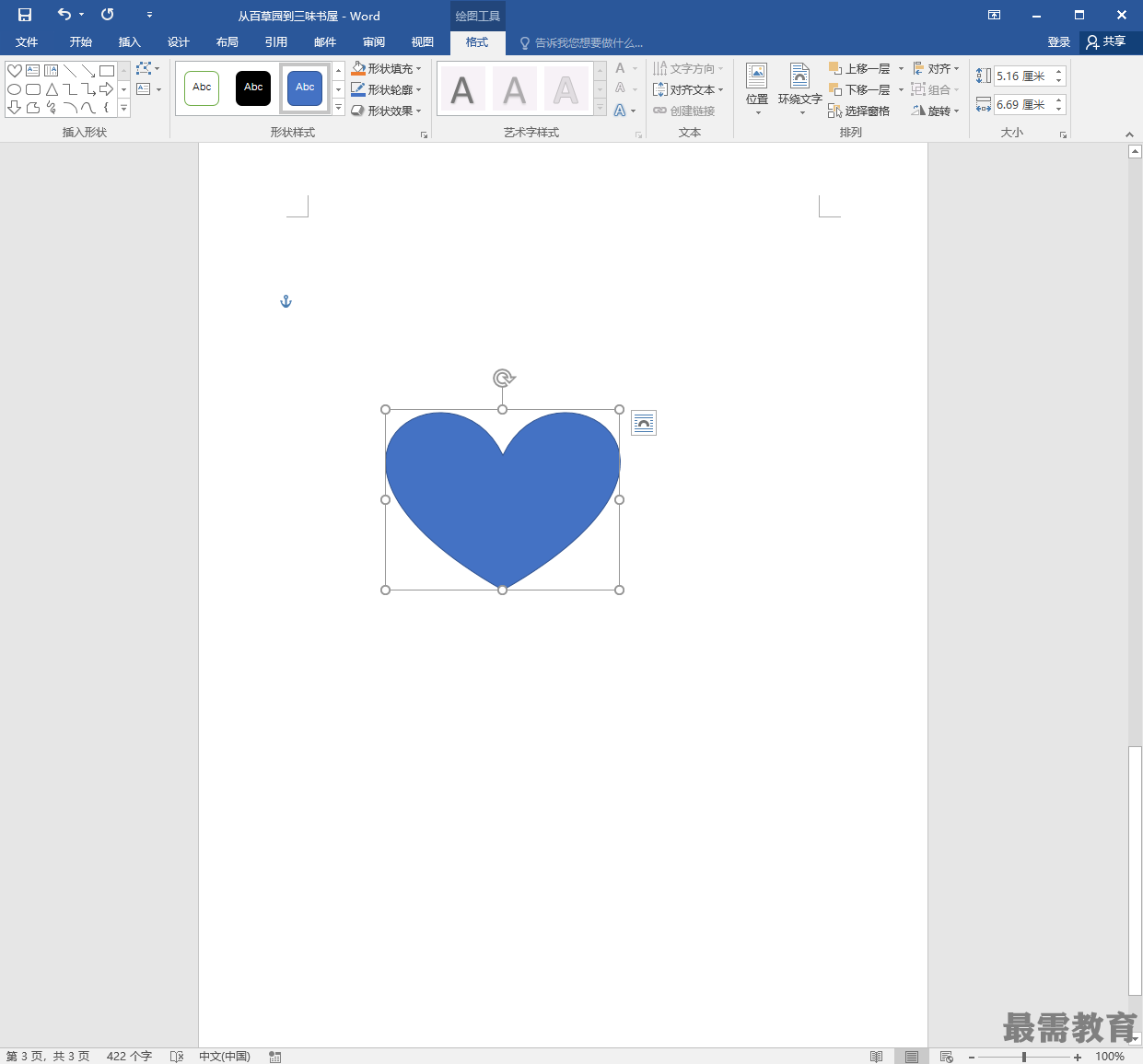Pick the left brace shape

(x=107, y=108)
